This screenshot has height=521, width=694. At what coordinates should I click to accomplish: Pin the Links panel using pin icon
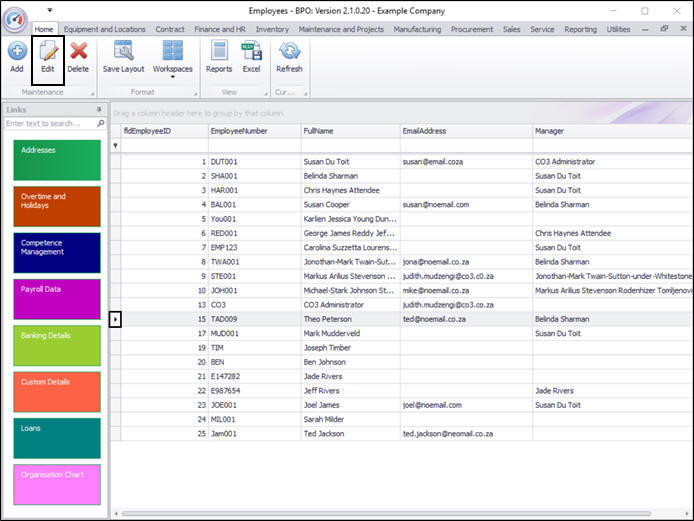(98, 109)
